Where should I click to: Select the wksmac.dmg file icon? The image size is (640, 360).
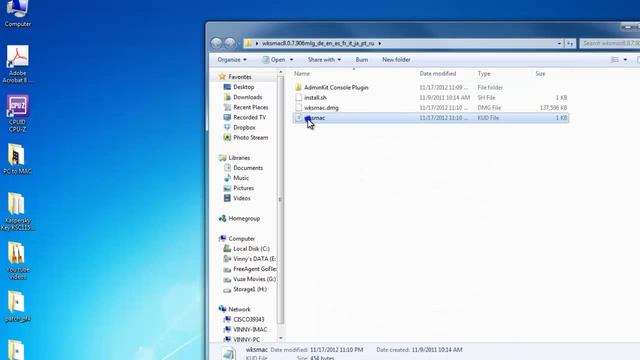pyautogui.click(x=298, y=108)
